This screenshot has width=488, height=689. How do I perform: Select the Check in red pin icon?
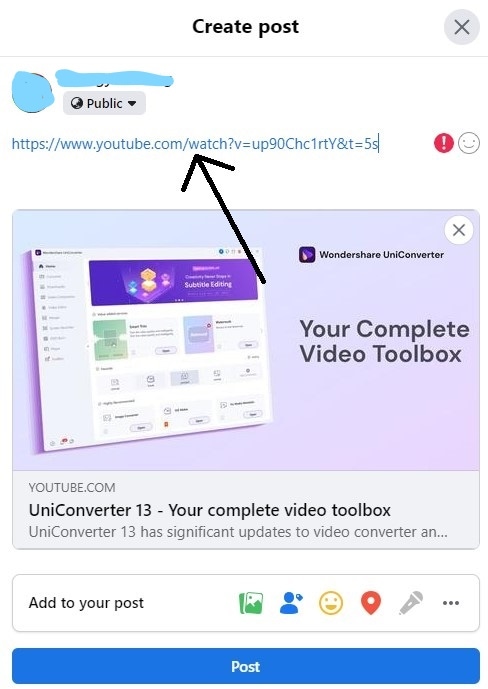371,603
